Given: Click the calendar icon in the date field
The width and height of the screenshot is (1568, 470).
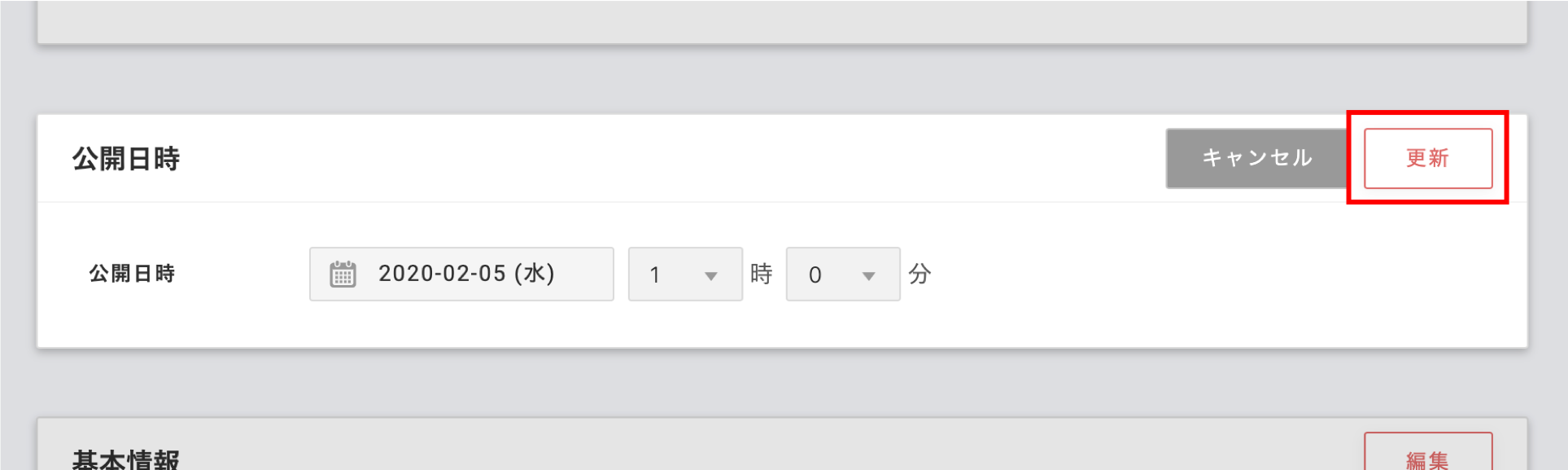Looking at the screenshot, I should [343, 275].
